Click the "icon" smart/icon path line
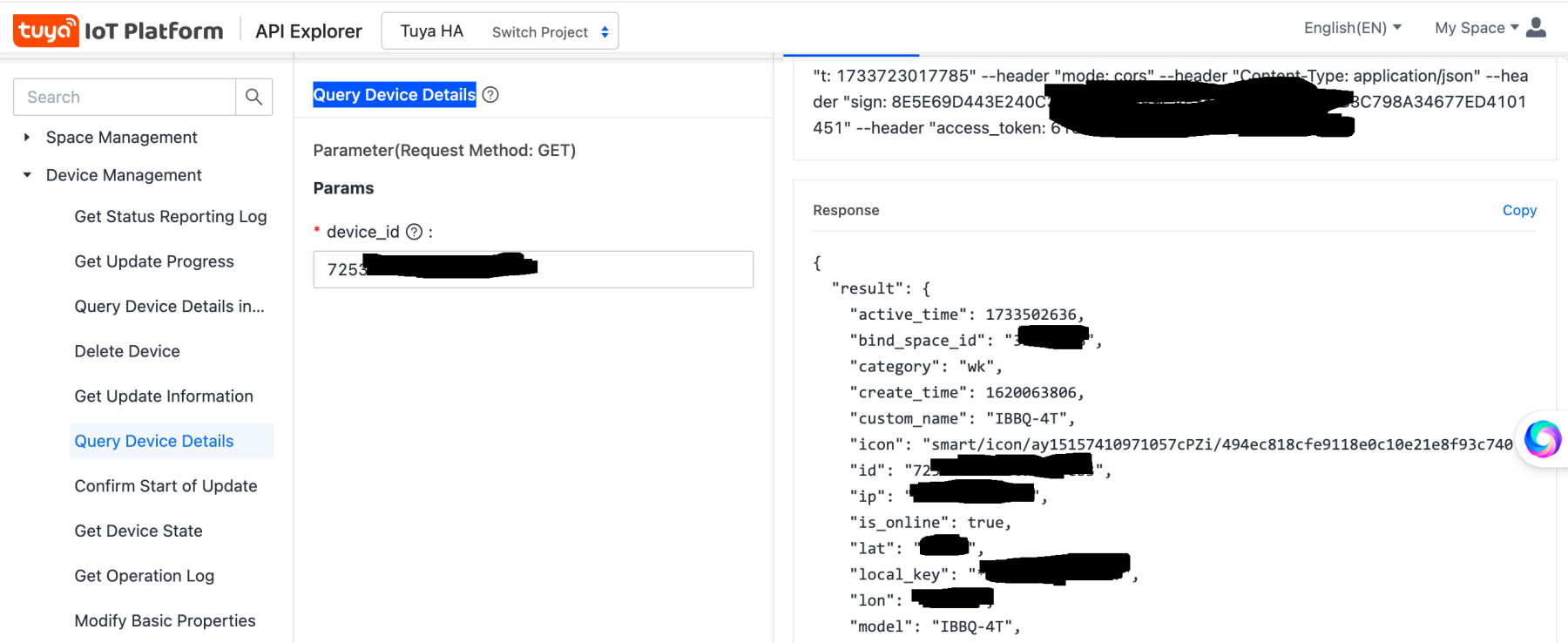This screenshot has height=643, width=1568. pos(1180,444)
